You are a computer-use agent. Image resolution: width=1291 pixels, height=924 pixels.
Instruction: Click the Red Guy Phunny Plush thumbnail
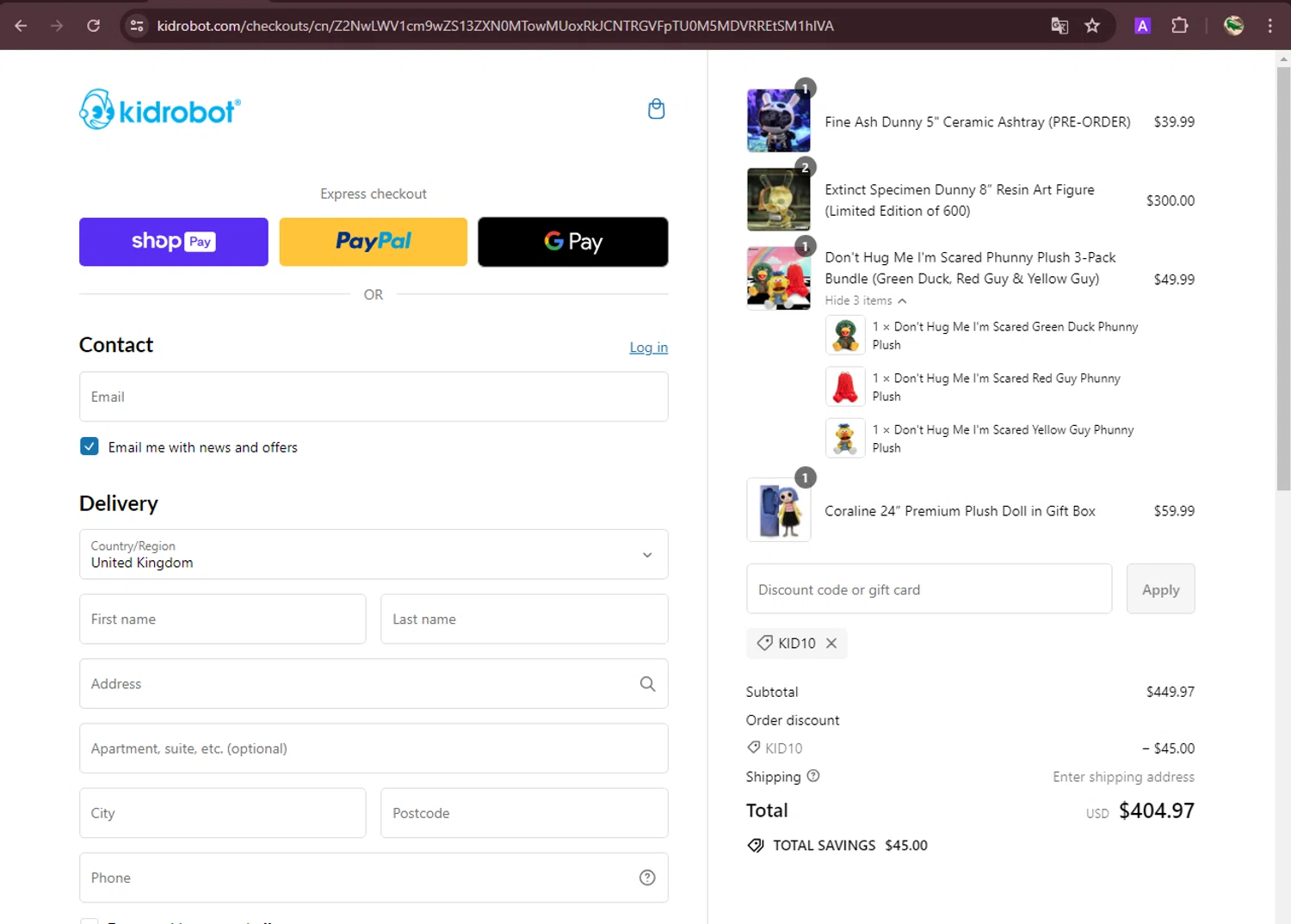[845, 387]
